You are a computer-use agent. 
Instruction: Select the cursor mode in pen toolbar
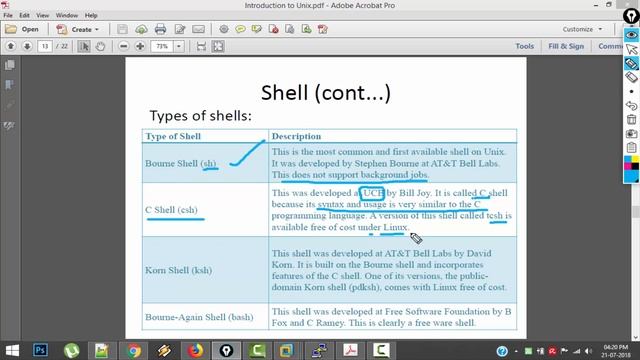(631, 49)
